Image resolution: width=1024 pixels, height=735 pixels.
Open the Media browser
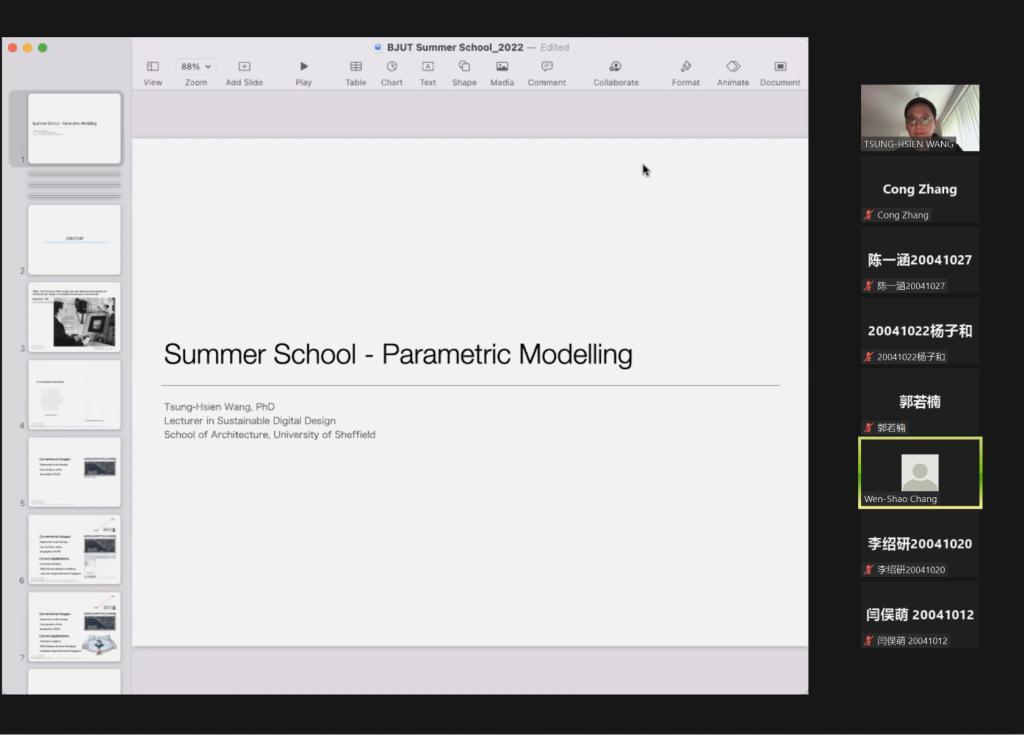[x=502, y=67]
